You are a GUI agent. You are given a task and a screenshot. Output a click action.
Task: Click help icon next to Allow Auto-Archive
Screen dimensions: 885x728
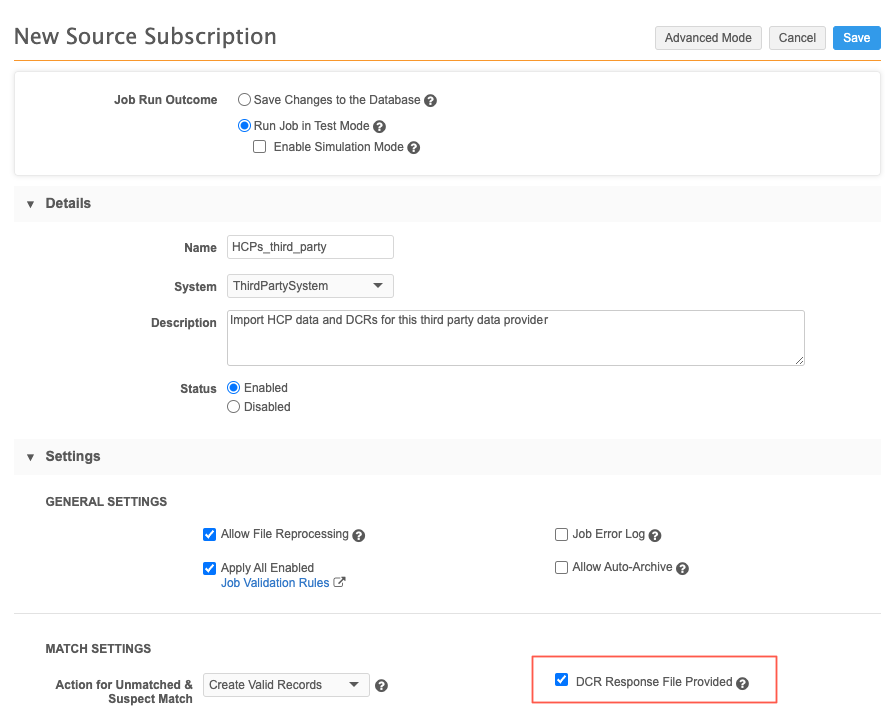[682, 569]
